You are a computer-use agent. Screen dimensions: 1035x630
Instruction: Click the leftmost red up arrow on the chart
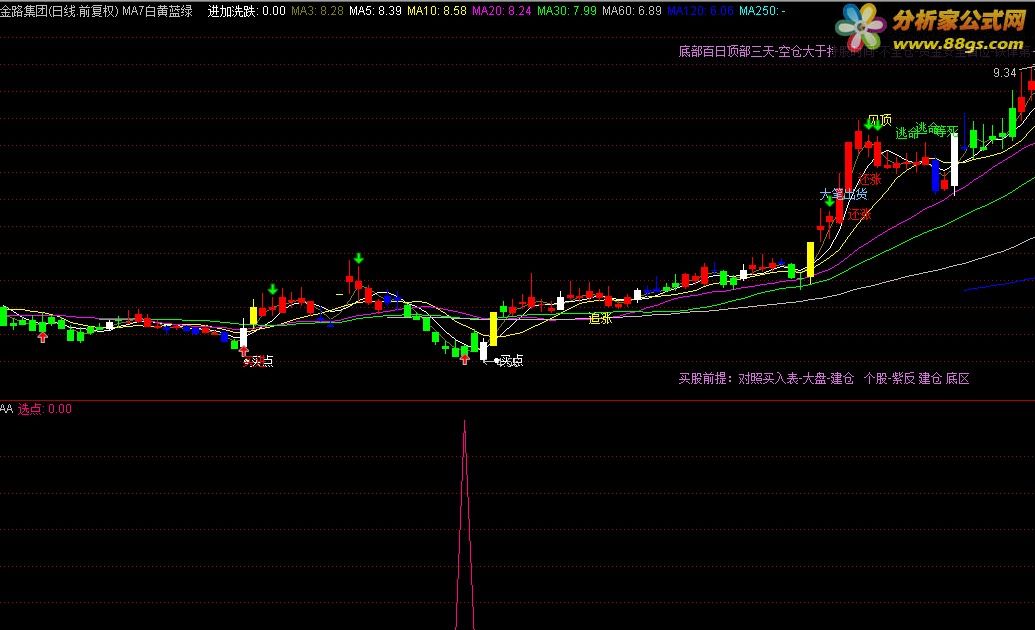[43, 337]
